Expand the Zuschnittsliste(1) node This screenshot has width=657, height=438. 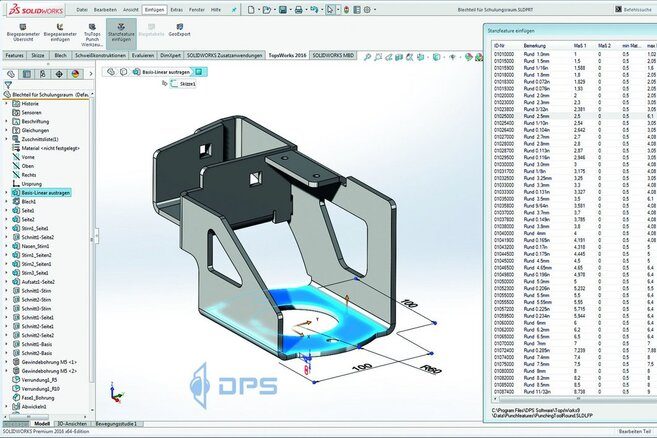[x=6, y=139]
